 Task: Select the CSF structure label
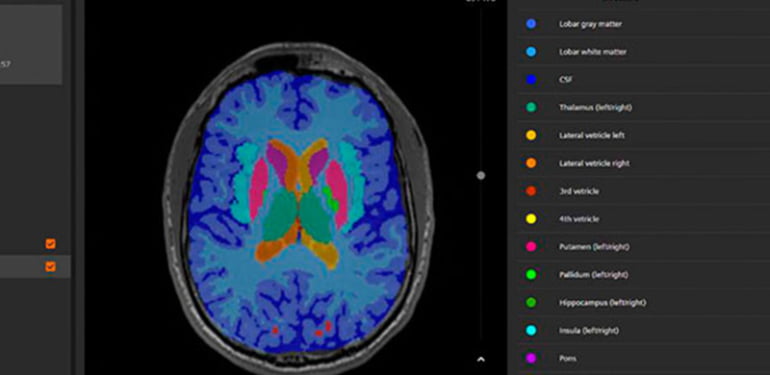point(566,80)
